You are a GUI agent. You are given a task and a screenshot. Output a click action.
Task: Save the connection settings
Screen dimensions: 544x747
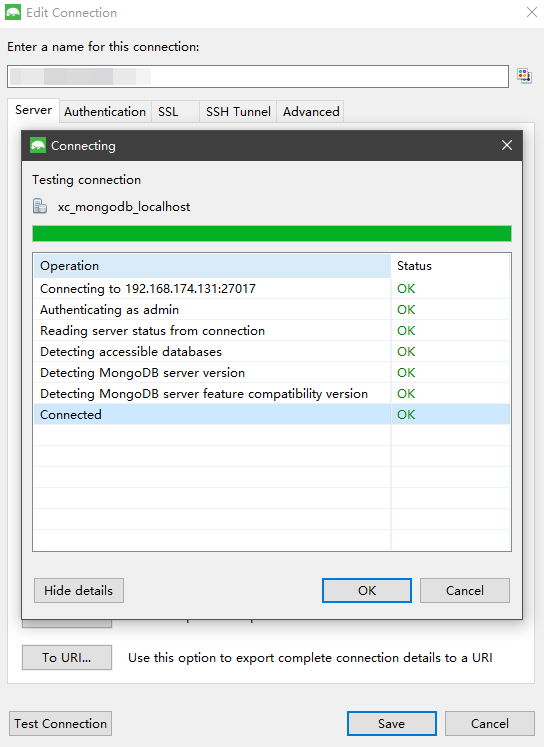[x=392, y=724]
